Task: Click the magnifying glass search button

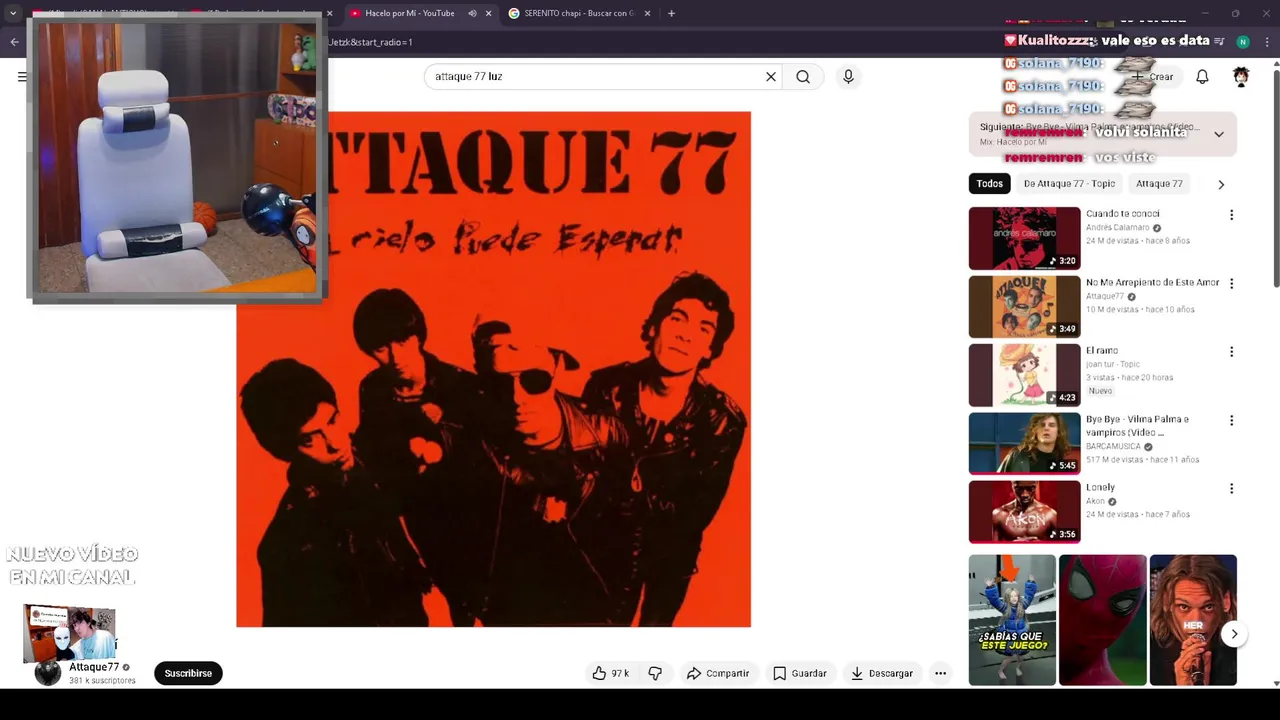Action: pyautogui.click(x=803, y=77)
